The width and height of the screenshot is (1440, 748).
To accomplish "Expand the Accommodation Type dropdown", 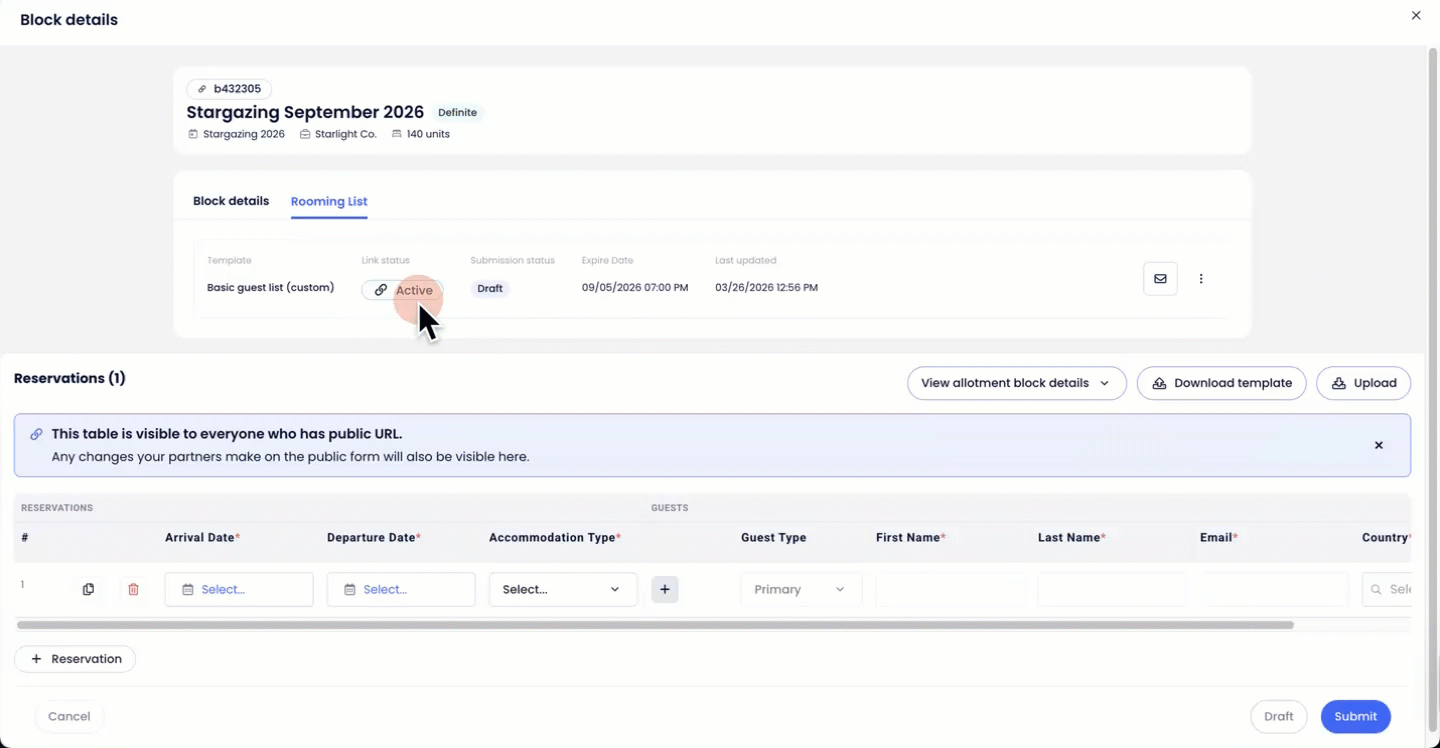I will click(562, 590).
